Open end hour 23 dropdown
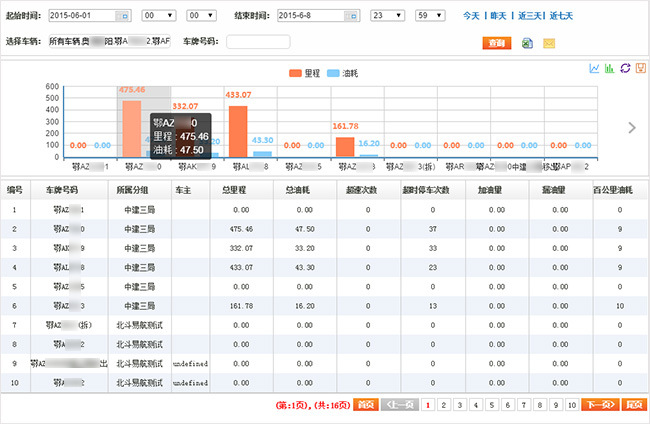650x424 pixels. pyautogui.click(x=388, y=16)
